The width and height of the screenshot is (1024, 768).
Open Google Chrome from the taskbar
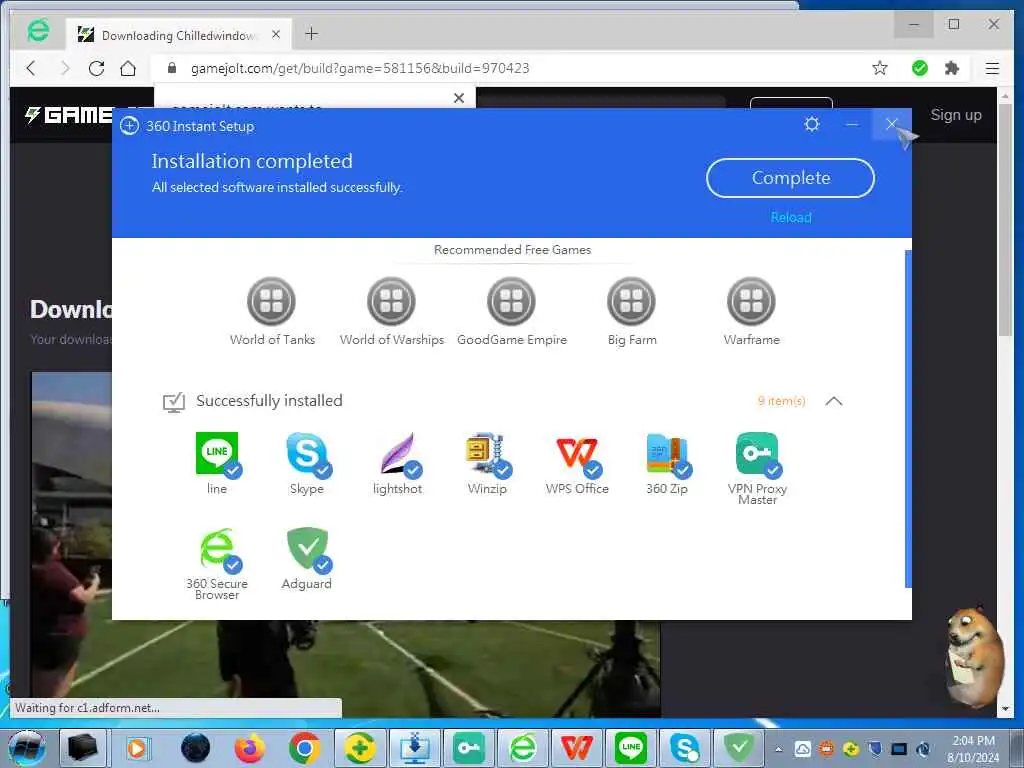[304, 748]
